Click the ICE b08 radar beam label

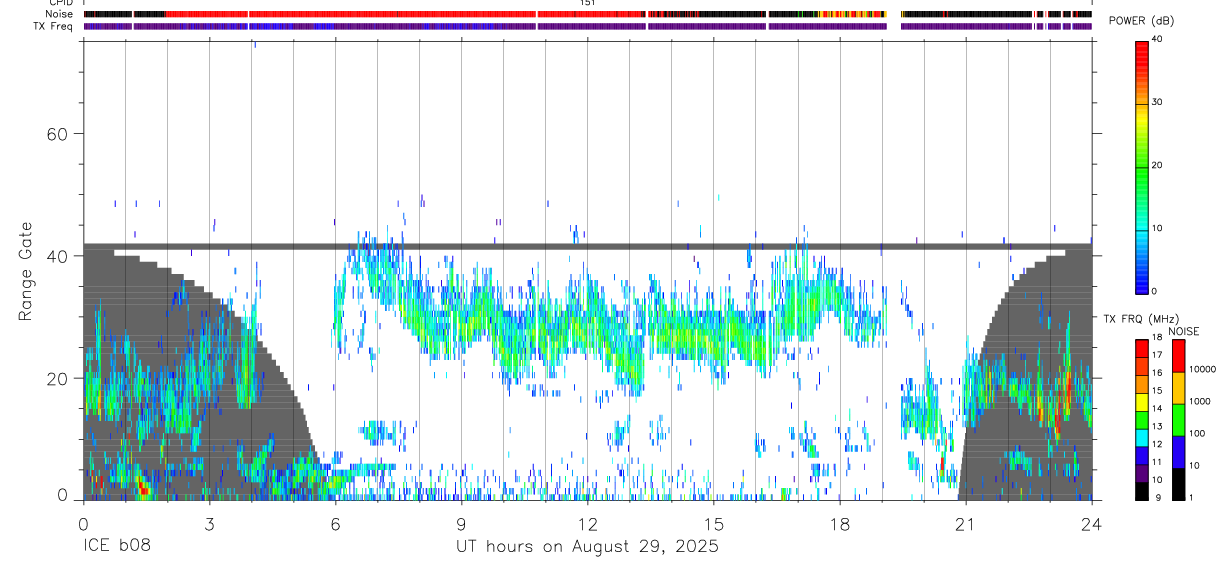click(115, 547)
